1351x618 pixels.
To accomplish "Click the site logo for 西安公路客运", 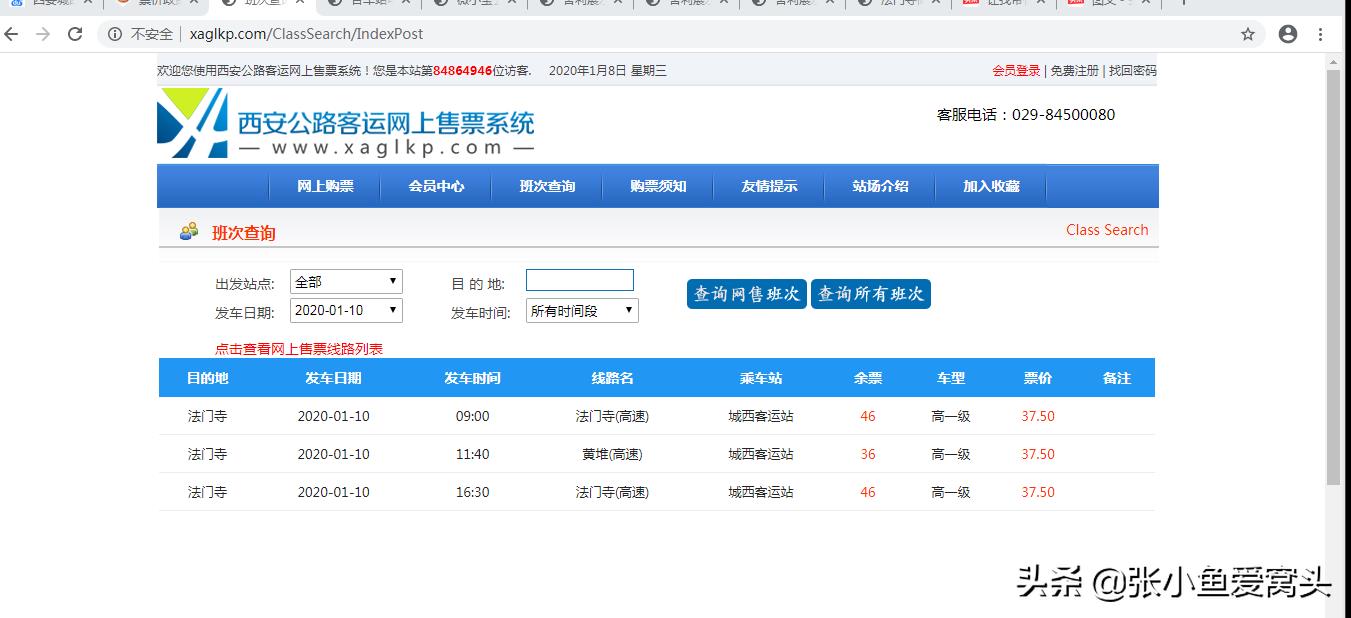I will (345, 124).
